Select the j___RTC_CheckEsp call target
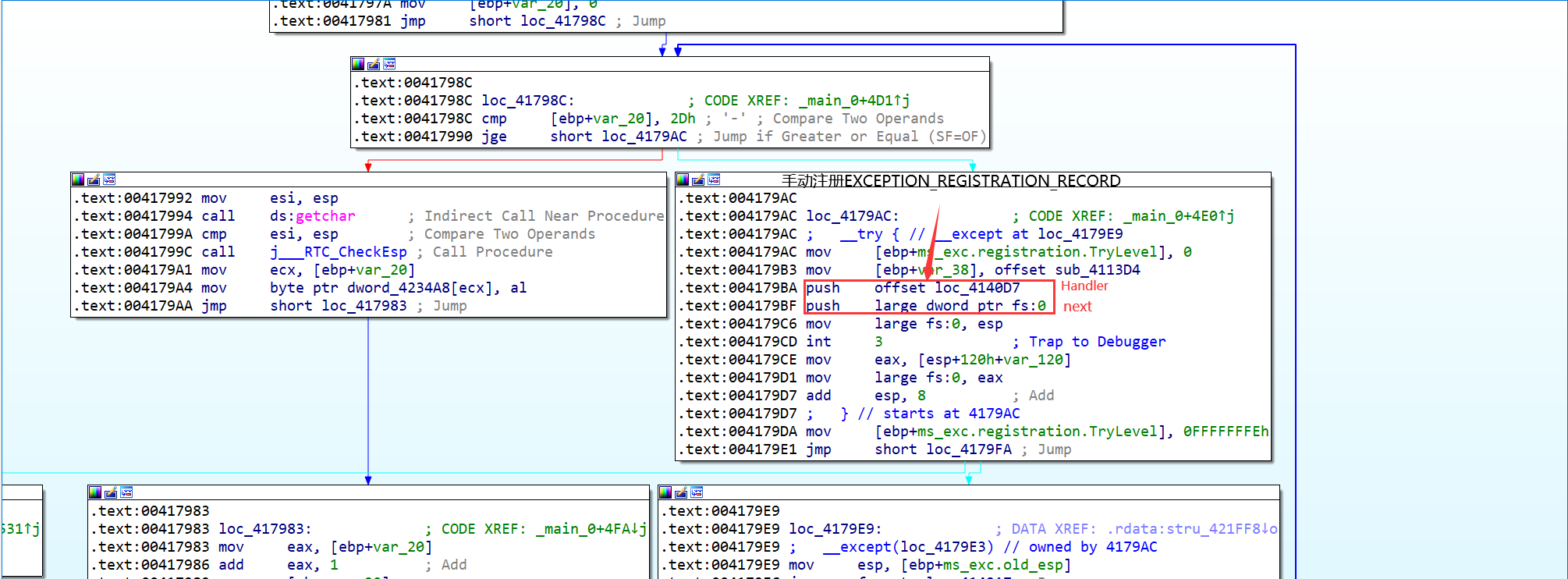The image size is (1568, 579). 339,252
